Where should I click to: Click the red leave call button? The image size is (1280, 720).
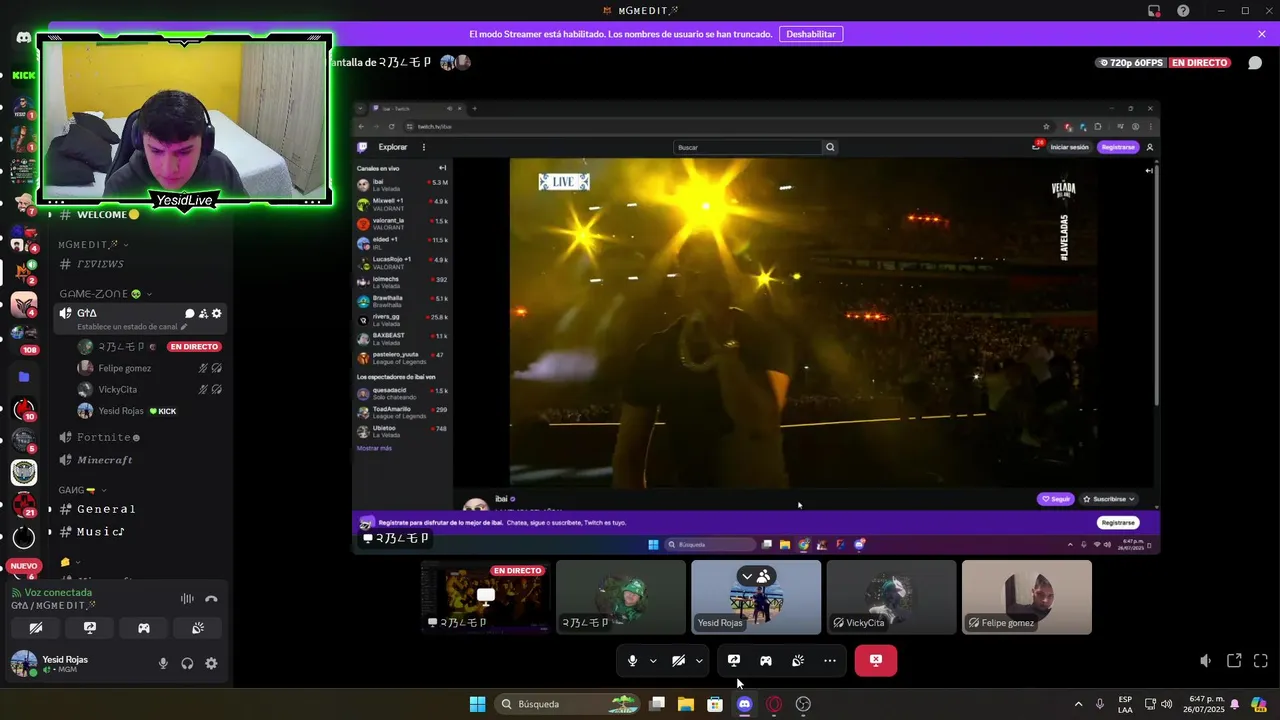click(876, 660)
